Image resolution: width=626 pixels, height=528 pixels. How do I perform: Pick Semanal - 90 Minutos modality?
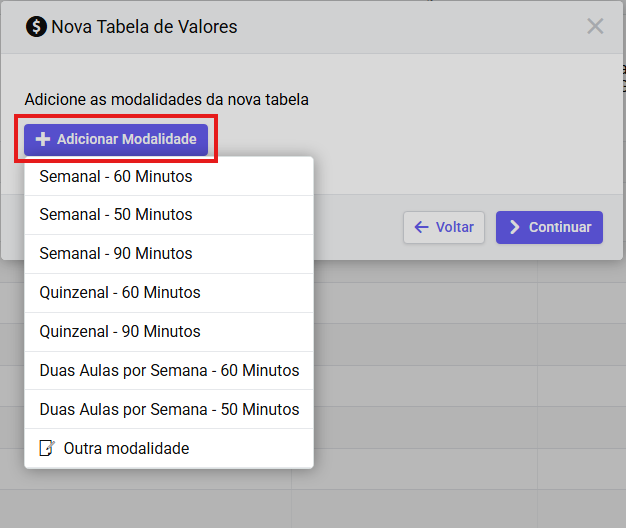click(116, 253)
